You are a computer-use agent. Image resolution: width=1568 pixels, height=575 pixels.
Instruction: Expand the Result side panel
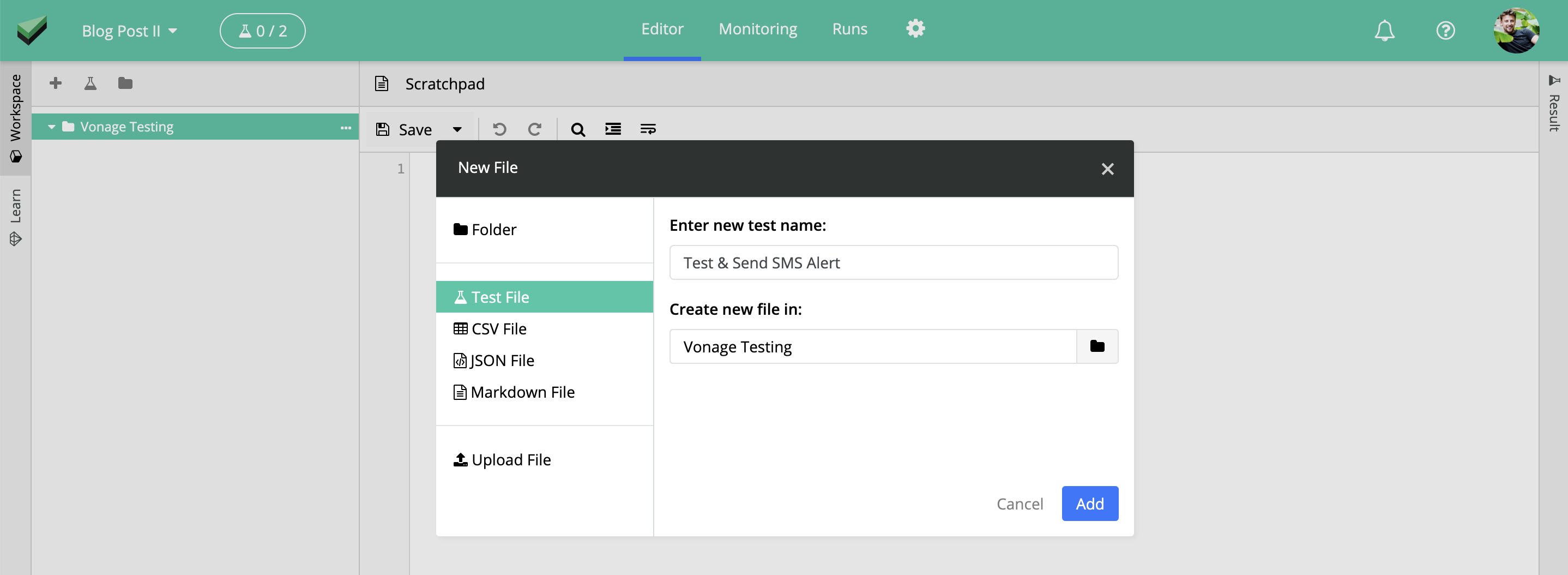(x=1553, y=103)
